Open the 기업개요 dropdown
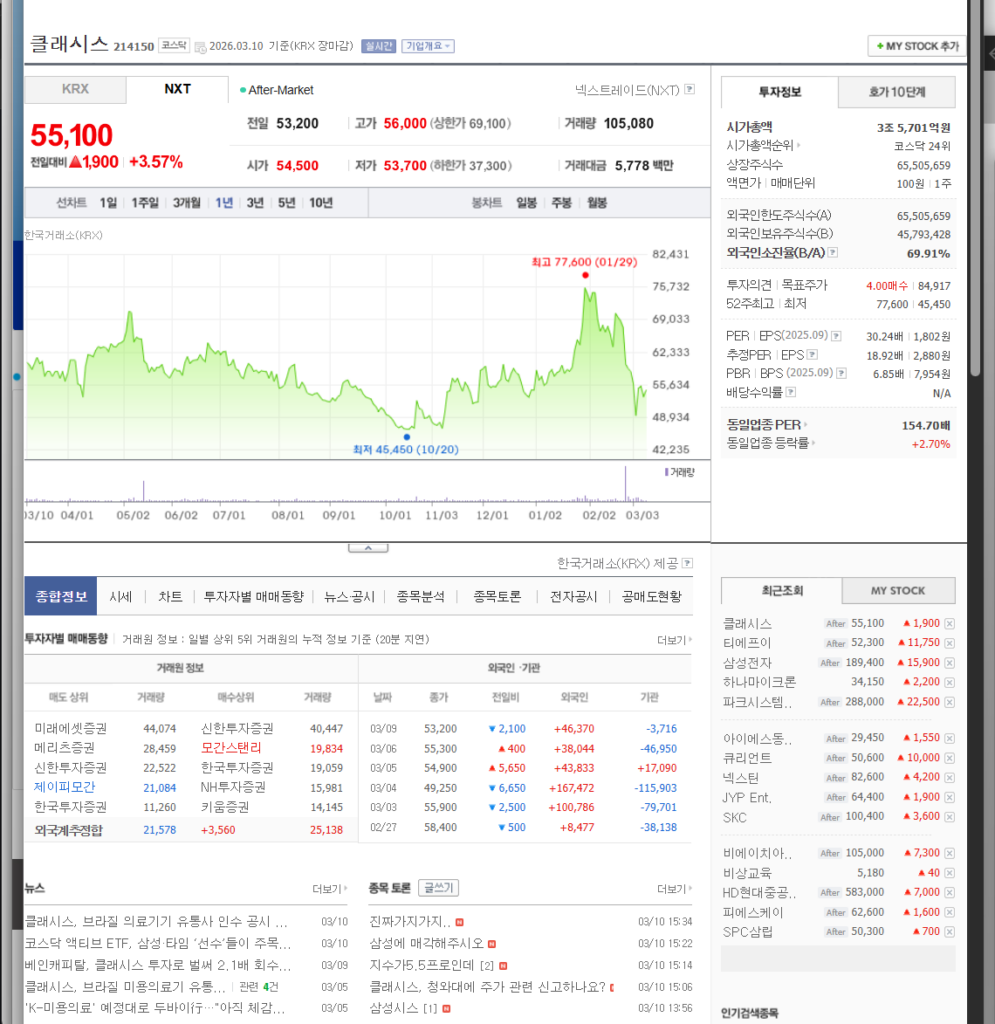The height and width of the screenshot is (1024, 995). click(x=428, y=46)
